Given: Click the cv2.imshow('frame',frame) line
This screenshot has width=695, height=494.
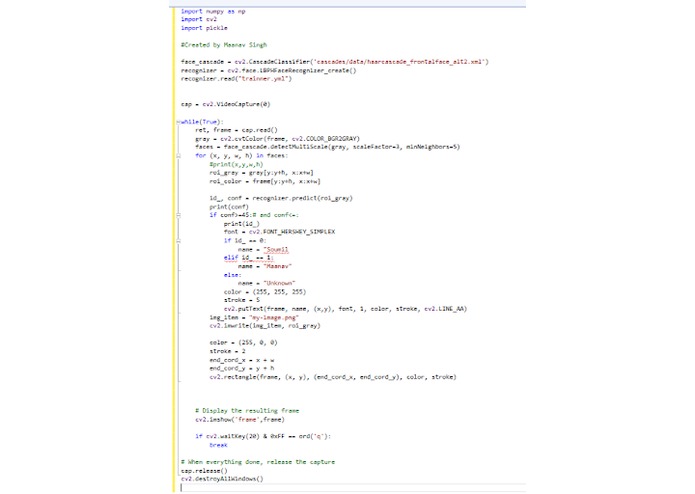Looking at the screenshot, I should pos(240,420).
